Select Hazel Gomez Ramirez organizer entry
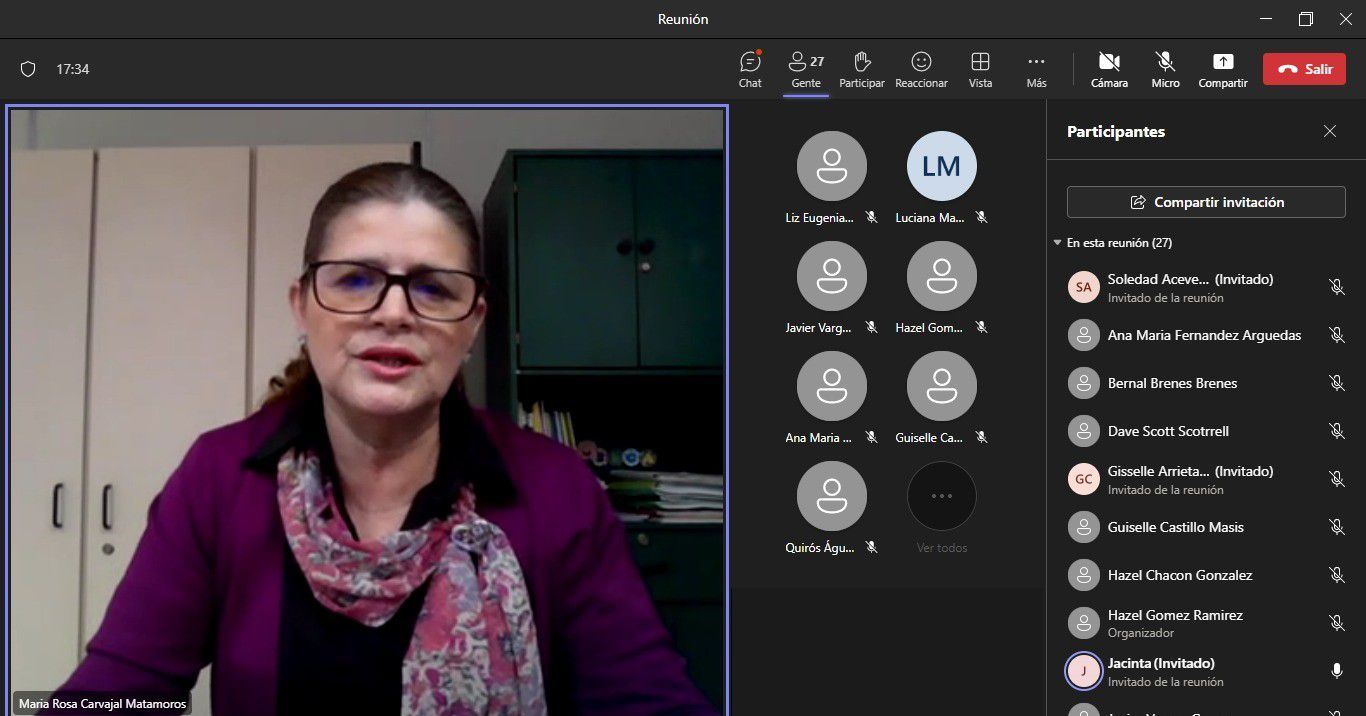 click(1175, 623)
